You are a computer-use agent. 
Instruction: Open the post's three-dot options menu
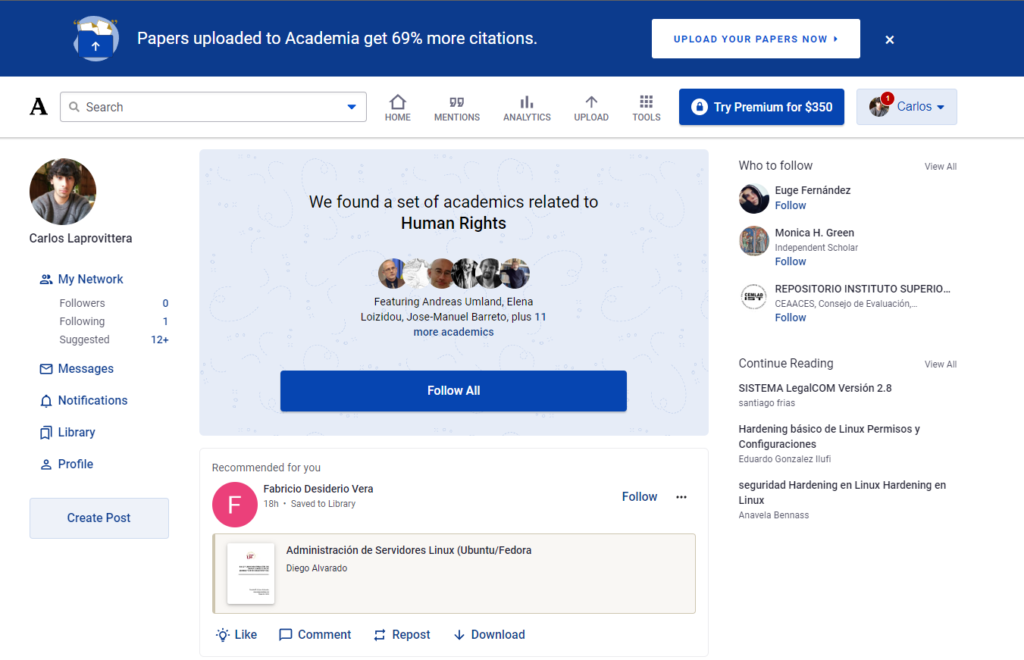(x=681, y=497)
